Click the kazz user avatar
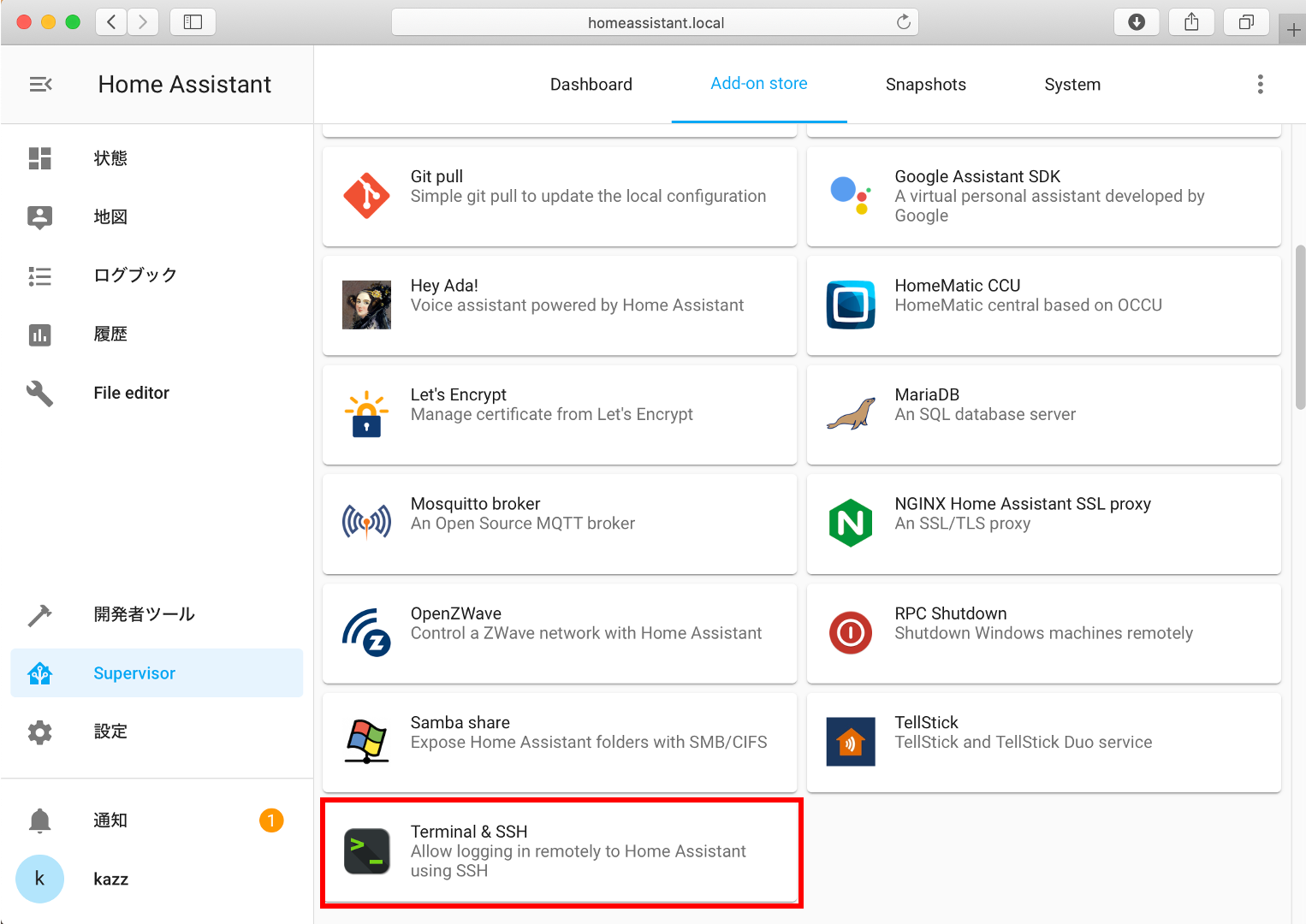Image resolution: width=1306 pixels, height=924 pixels. pos(40,879)
